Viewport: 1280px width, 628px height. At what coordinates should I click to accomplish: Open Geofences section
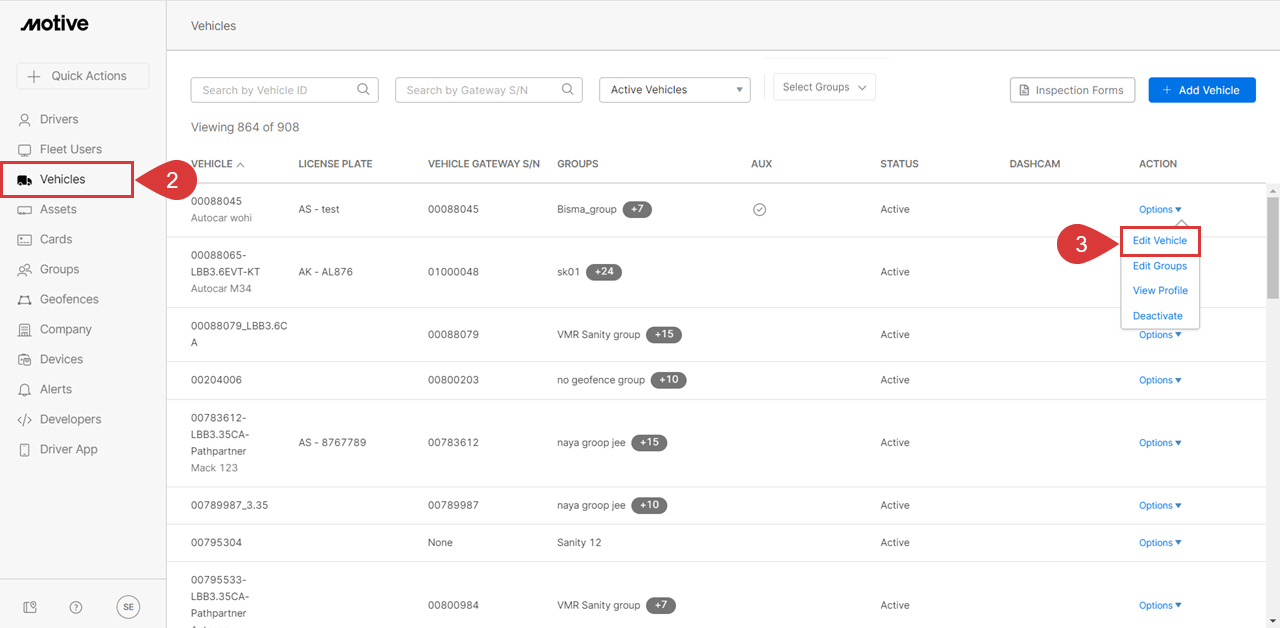tap(69, 299)
